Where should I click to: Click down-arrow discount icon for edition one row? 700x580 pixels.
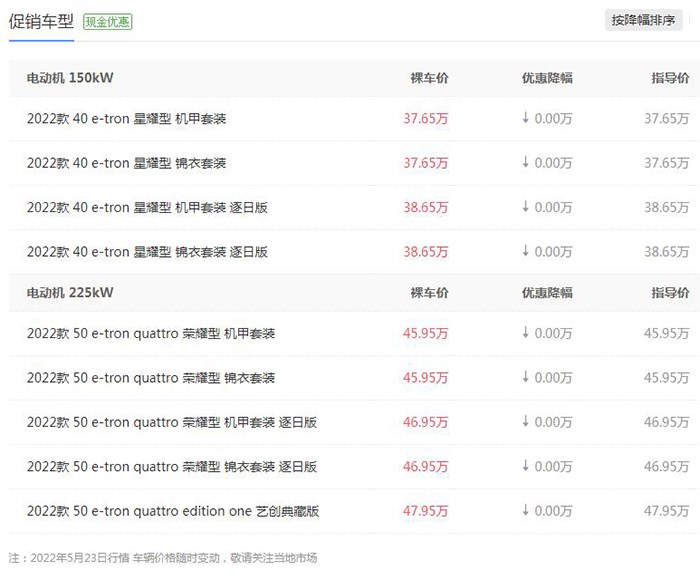point(525,511)
